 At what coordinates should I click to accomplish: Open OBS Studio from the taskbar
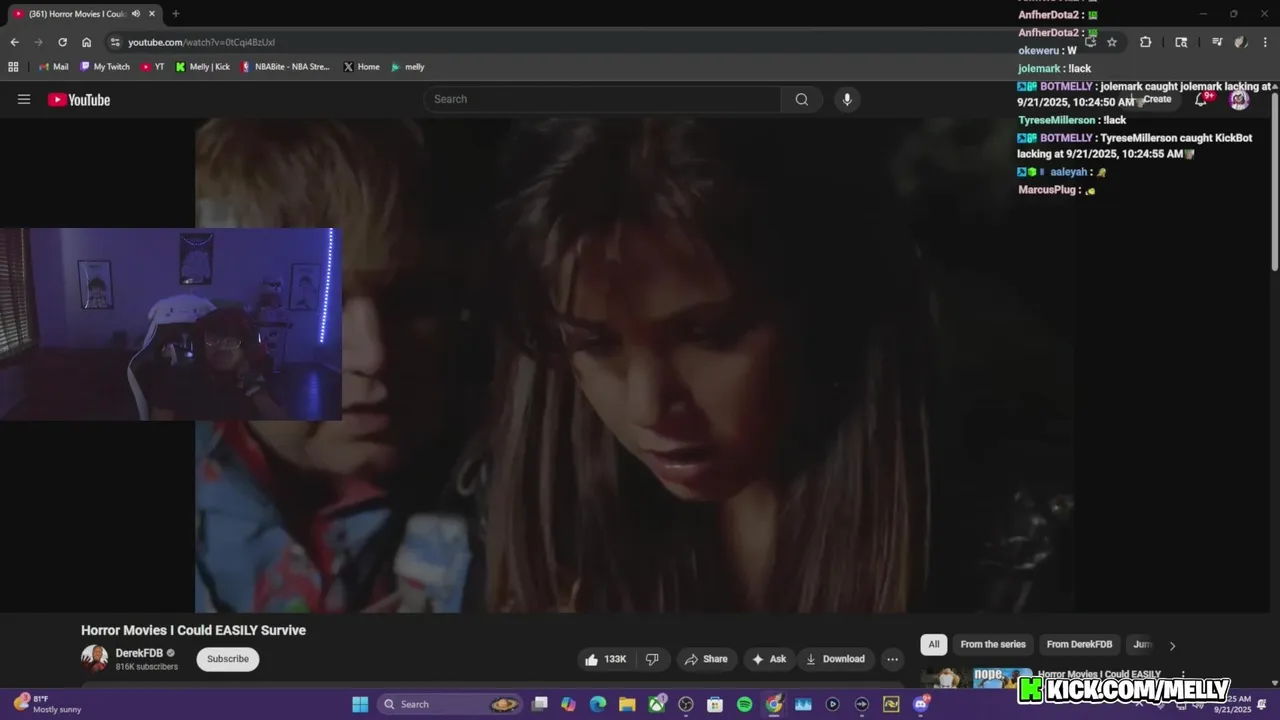click(686, 704)
